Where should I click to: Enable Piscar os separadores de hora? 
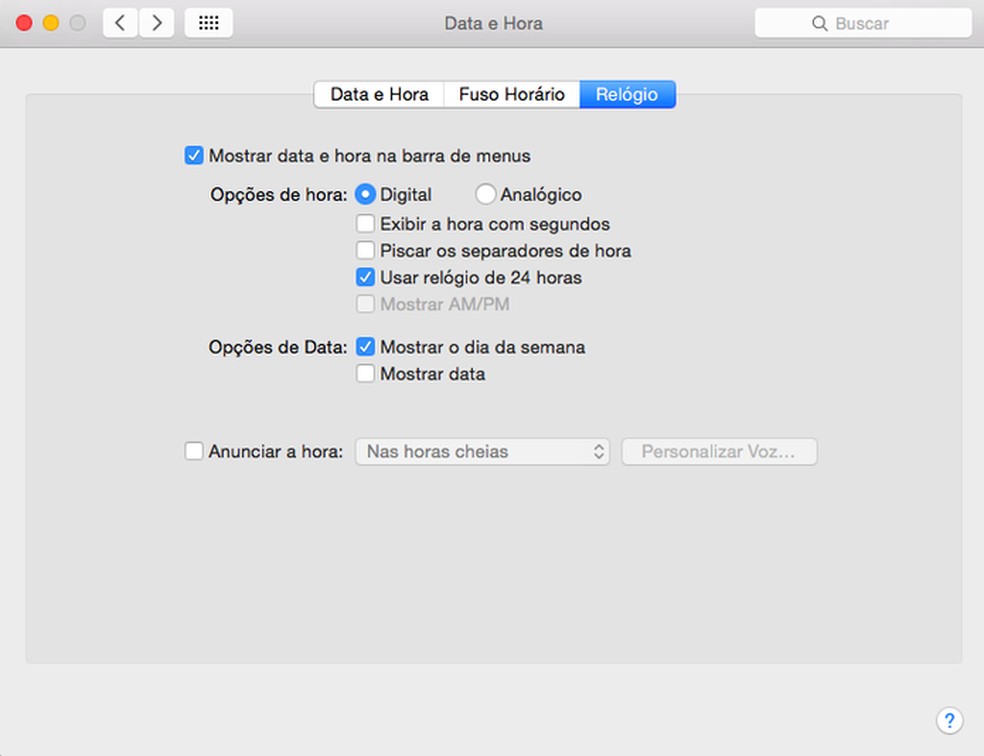365,251
